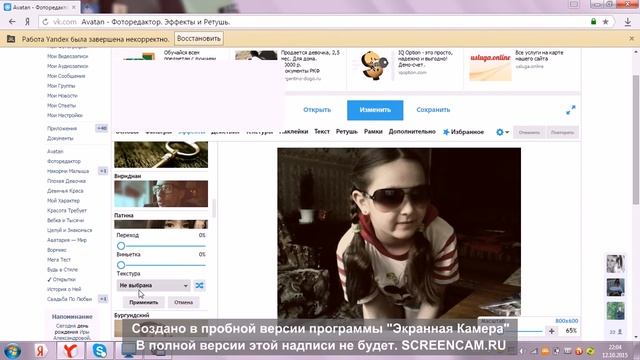This screenshot has width=640, height=360.
Task: Click the Повторить redo button
Action: coord(562,132)
